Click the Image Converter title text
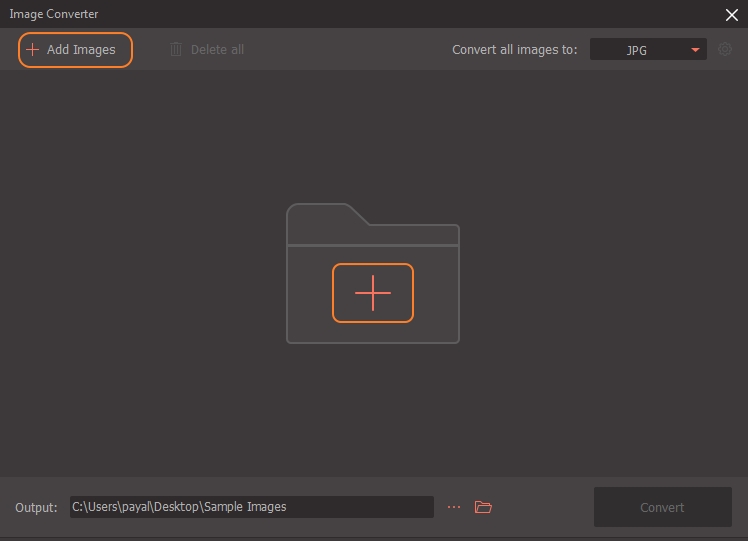748x541 pixels. [x=54, y=14]
